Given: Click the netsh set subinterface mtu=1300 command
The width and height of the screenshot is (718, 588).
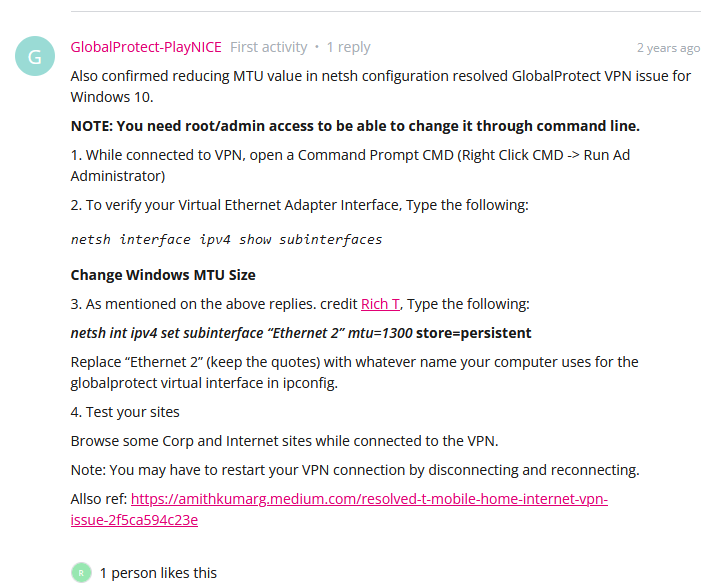Looking at the screenshot, I should pos(301,333).
